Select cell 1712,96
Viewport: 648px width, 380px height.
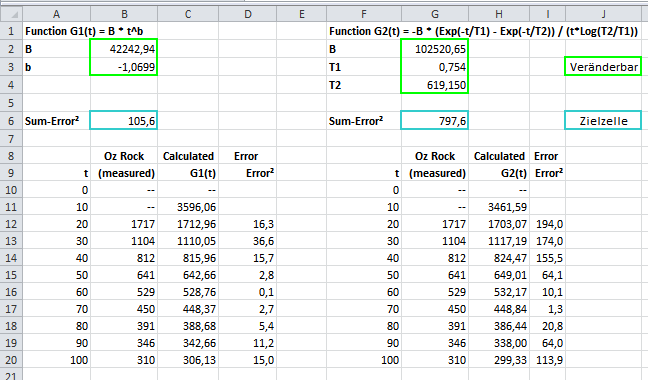[x=188, y=224]
